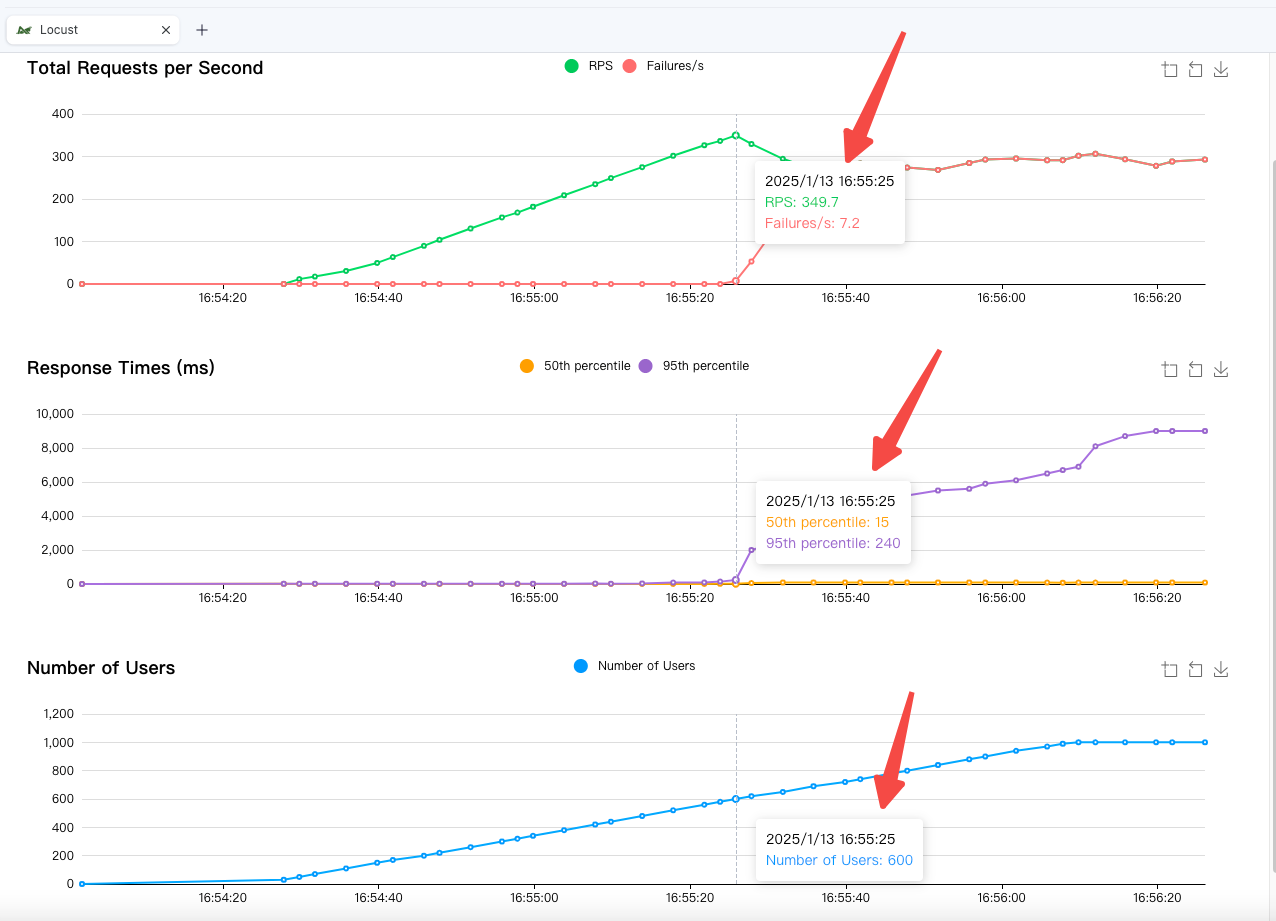Screen dimensions: 1276x921
Task: Reset zoom on Total Requests per Second chart
Action: pos(1195,69)
